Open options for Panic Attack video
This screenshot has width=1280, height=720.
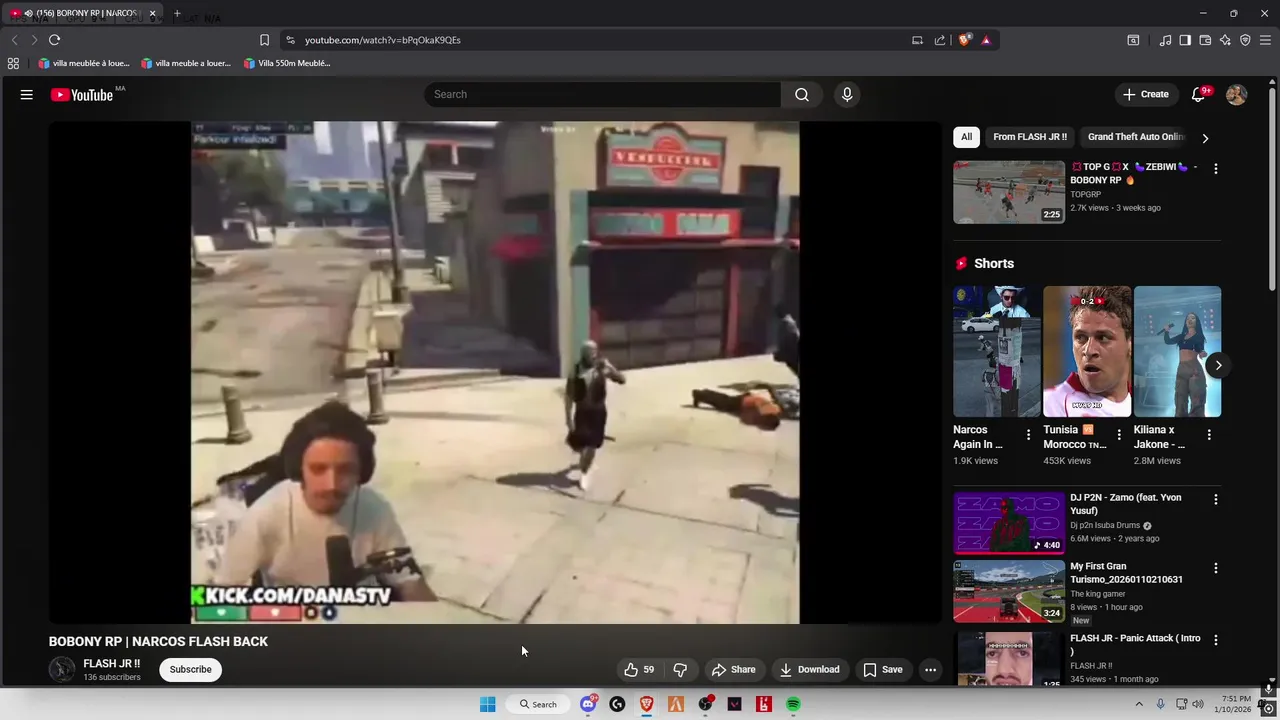(x=1216, y=640)
